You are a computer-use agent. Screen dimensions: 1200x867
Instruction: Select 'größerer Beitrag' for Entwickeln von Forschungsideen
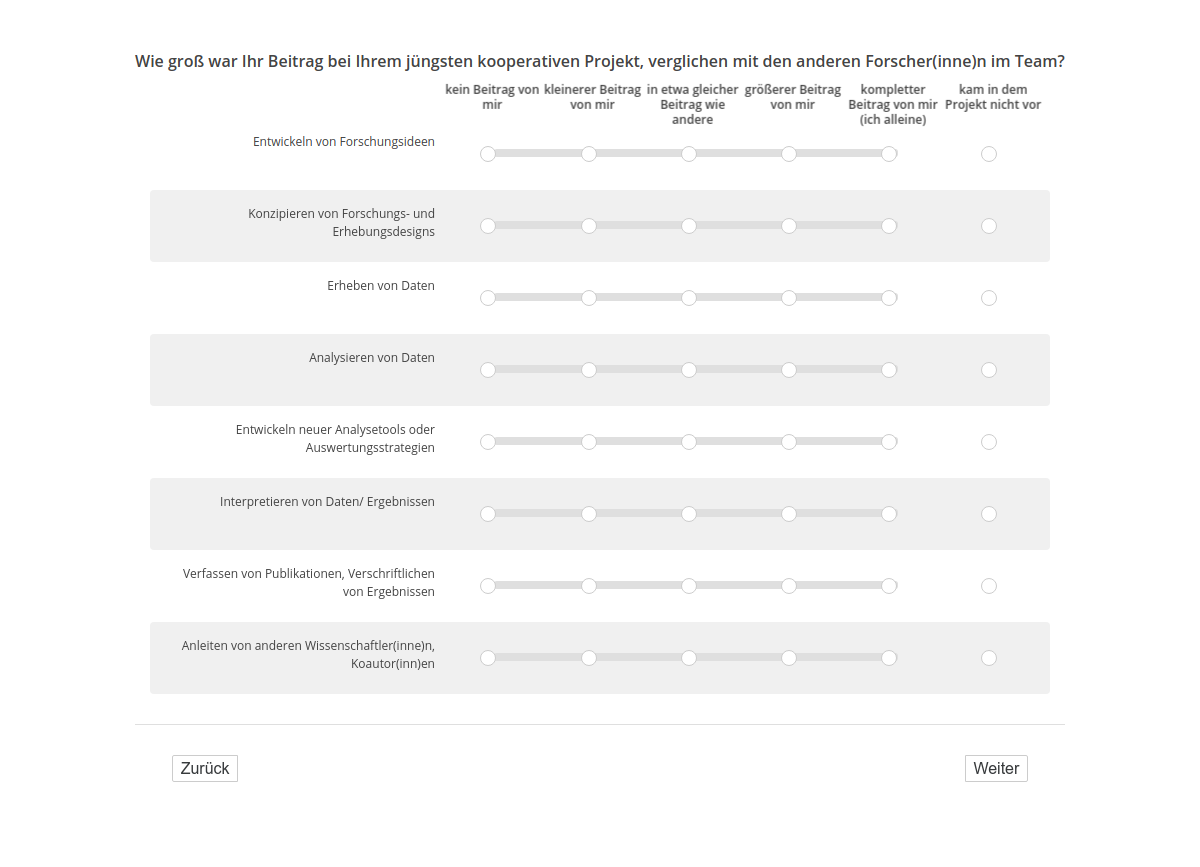pos(789,154)
